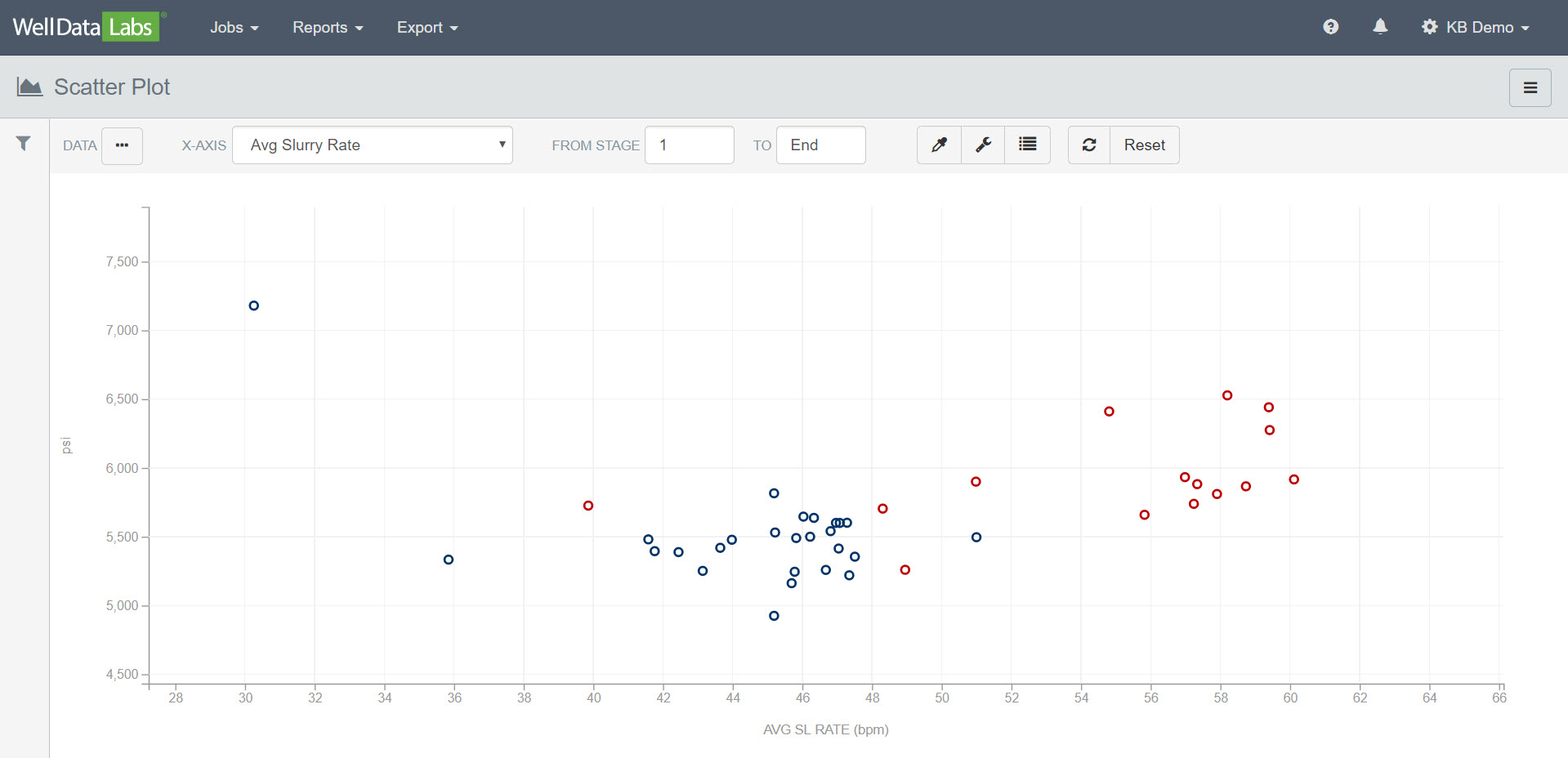1568x758 pixels.
Task: Open the hamburger menu on Scatter Plot header
Action: tap(1530, 87)
